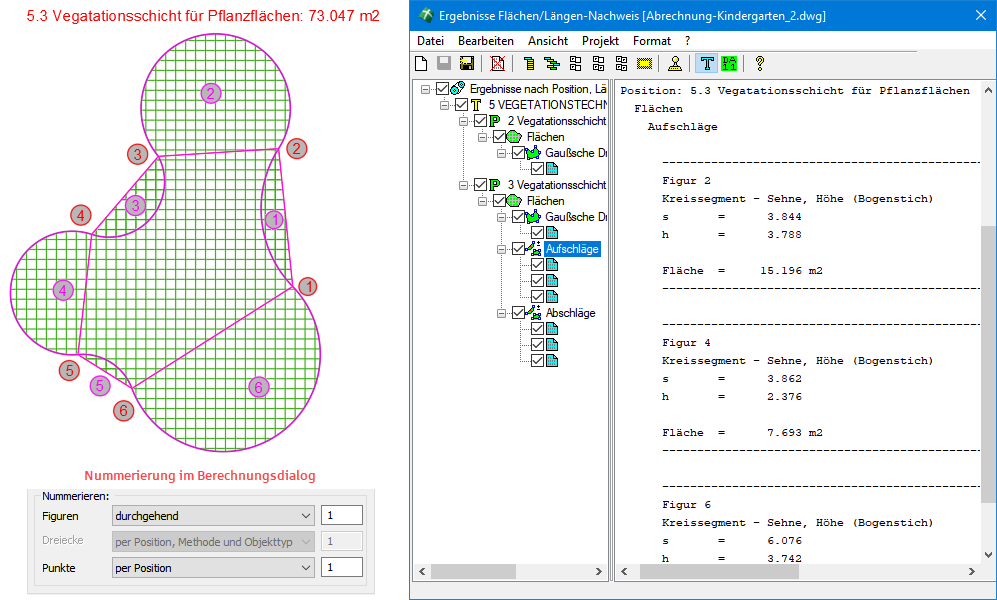This screenshot has width=997, height=600.
Task: Click the stamp icon in toolbar
Action: (x=675, y=64)
